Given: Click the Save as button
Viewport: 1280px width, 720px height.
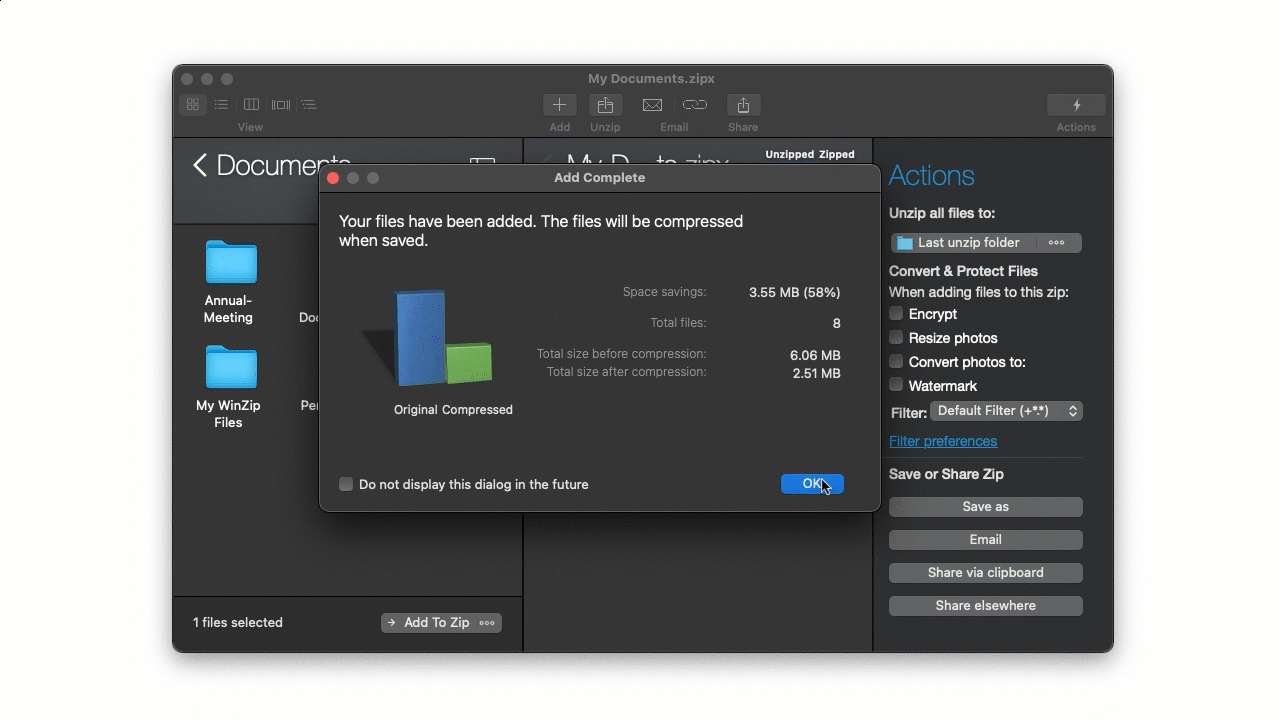Looking at the screenshot, I should [x=985, y=507].
